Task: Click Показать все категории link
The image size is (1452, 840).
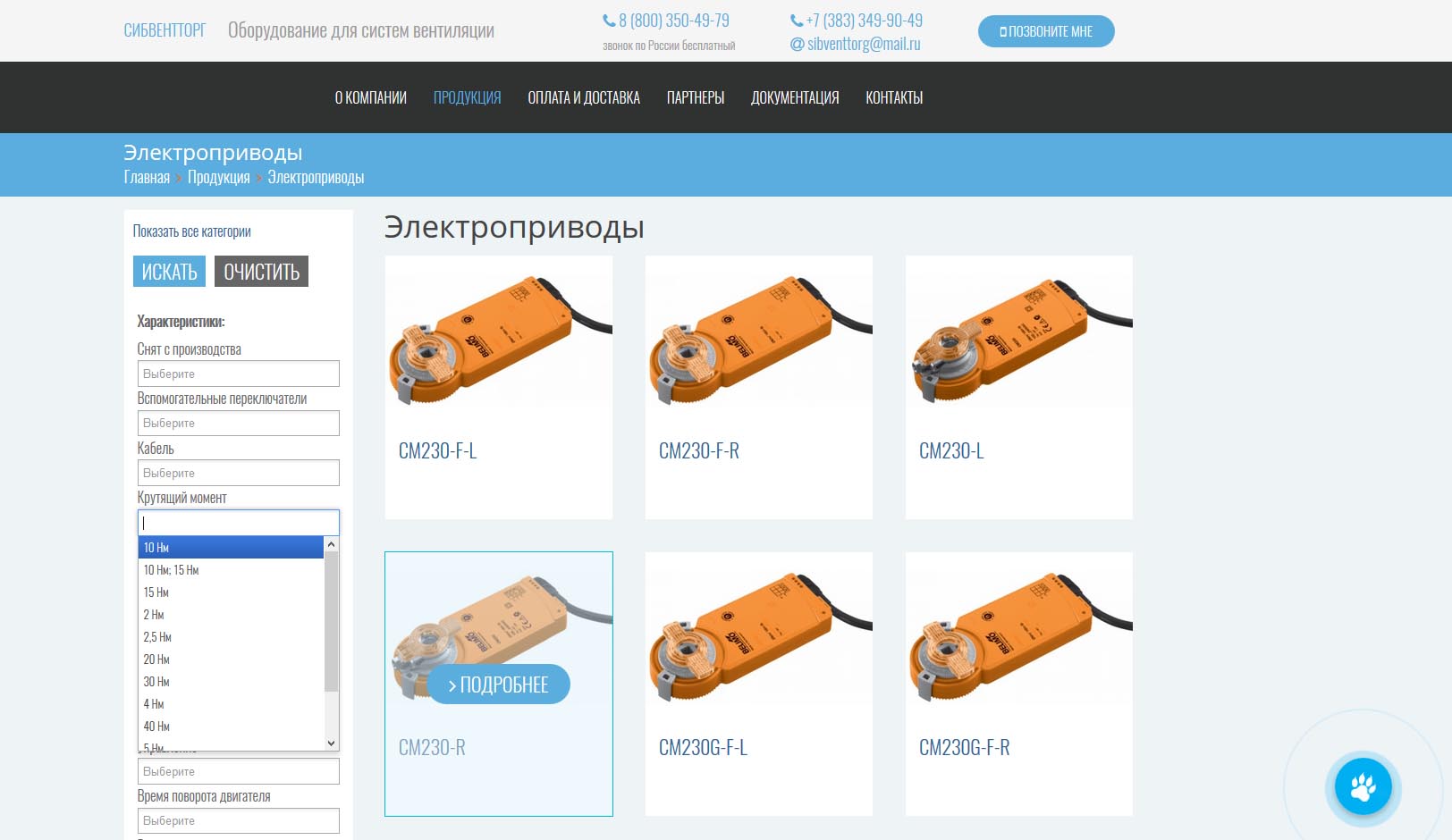Action: click(x=191, y=231)
